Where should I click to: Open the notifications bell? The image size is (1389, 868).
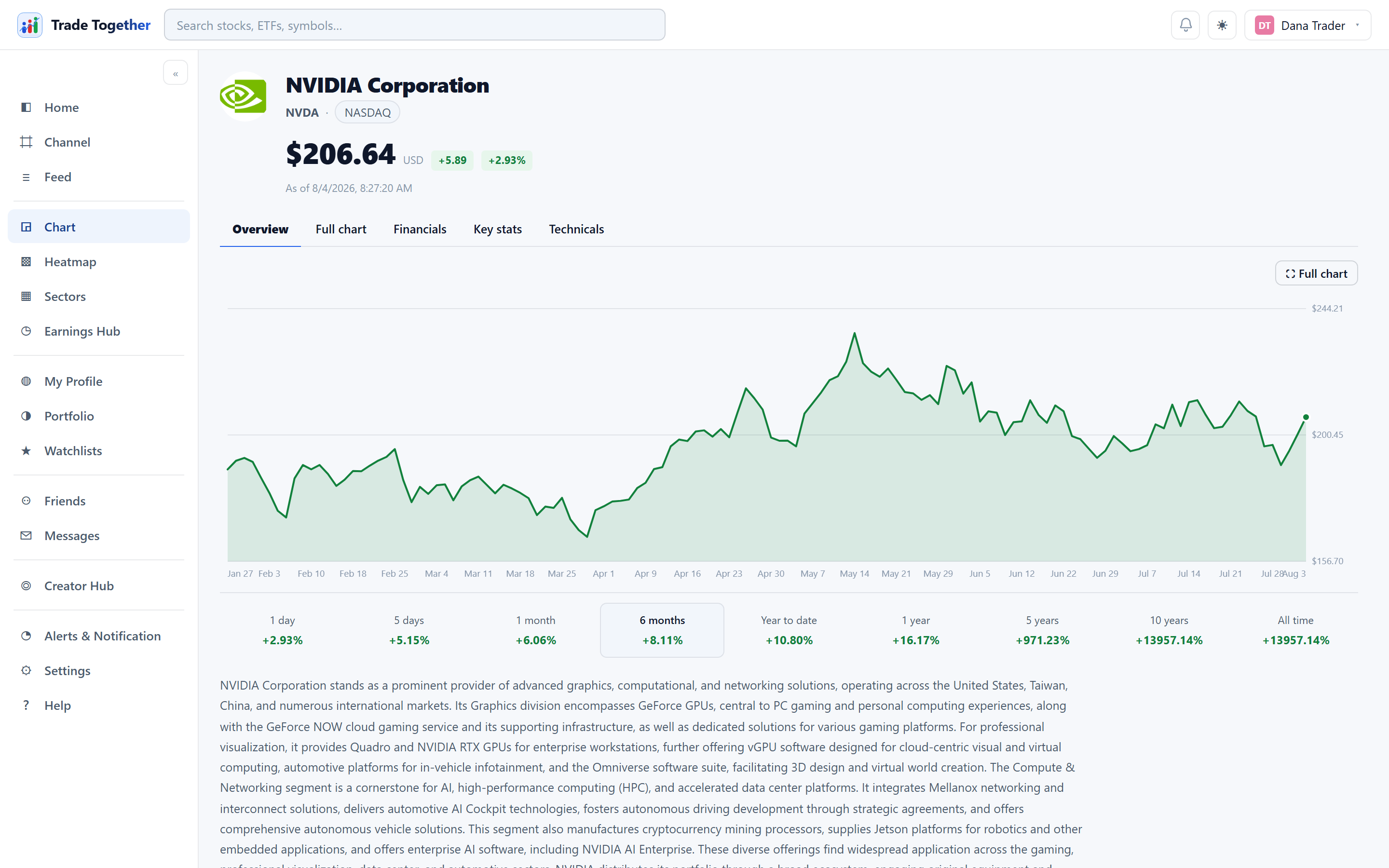[1185, 25]
